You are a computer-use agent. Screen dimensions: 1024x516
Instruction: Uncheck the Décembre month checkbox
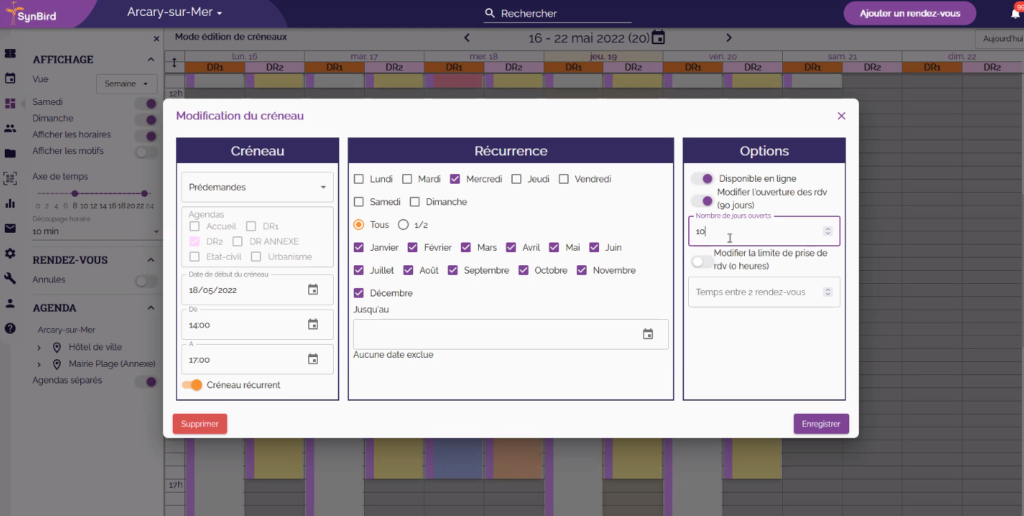tap(359, 293)
